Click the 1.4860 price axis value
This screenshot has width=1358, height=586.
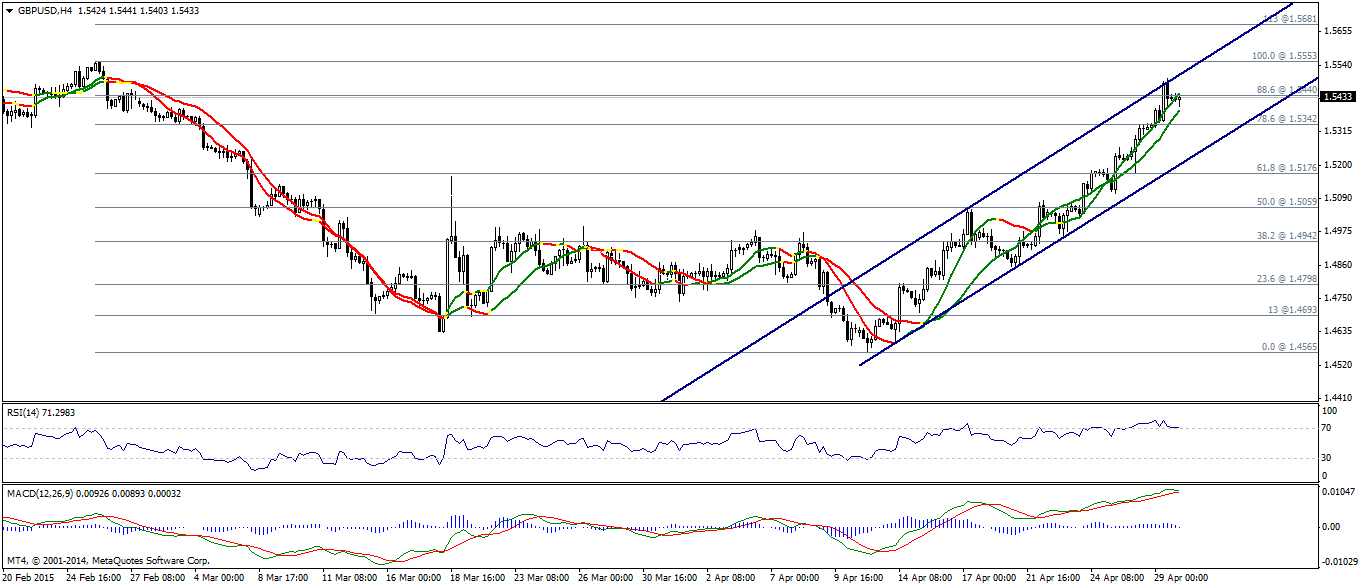pyautogui.click(x=1337, y=265)
